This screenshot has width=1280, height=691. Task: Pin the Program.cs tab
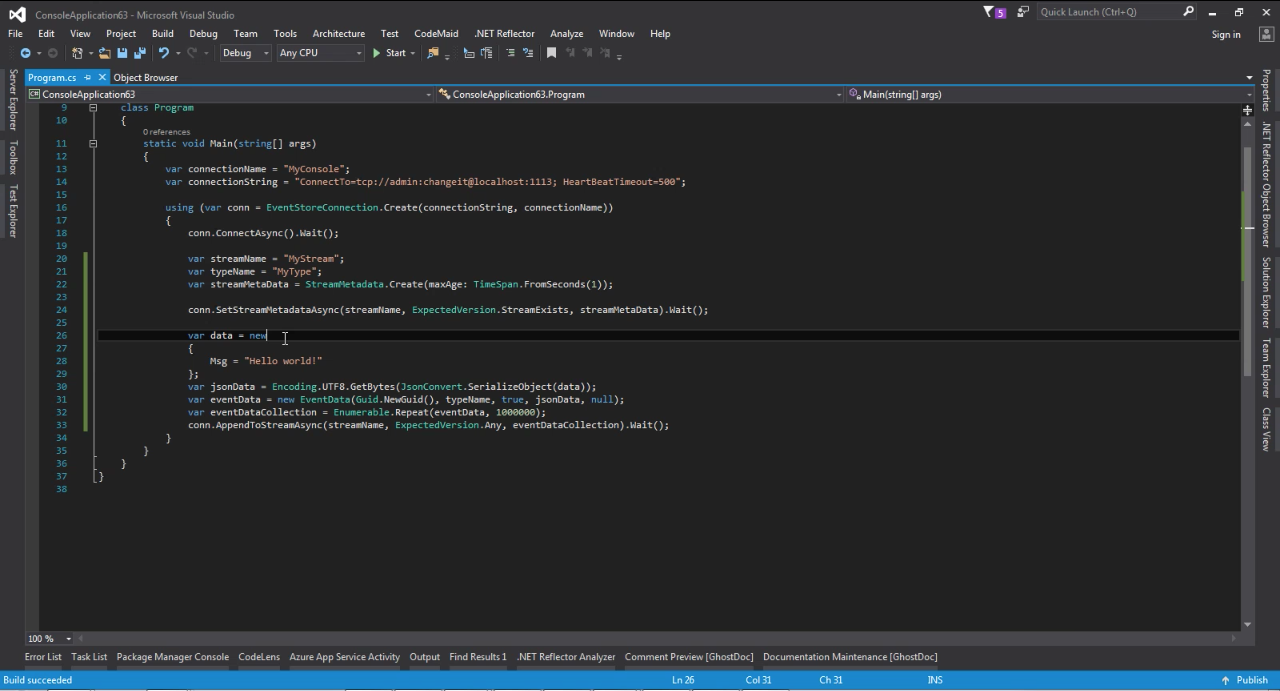(x=87, y=77)
